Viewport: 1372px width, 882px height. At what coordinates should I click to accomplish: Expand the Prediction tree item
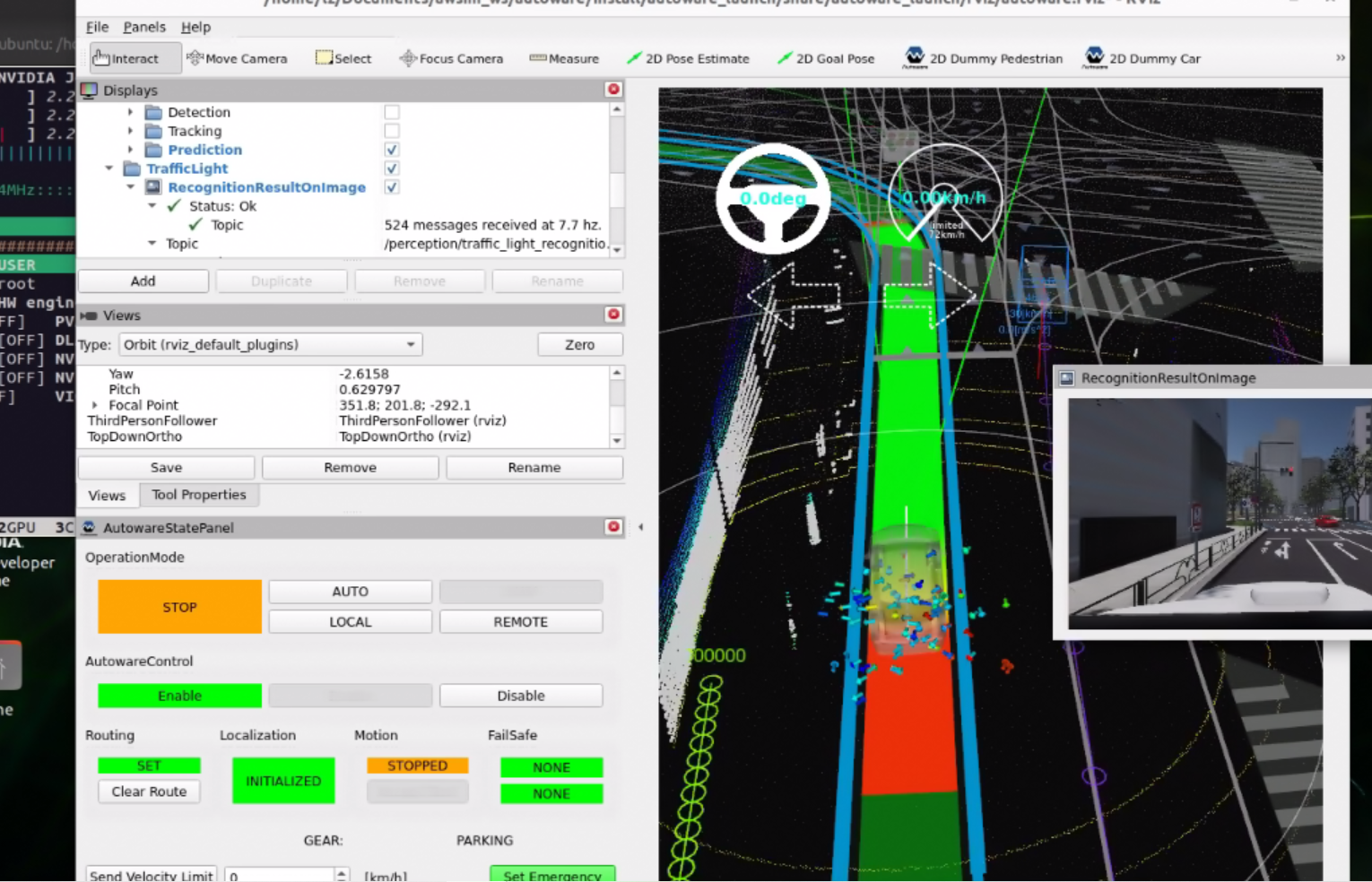[131, 150]
